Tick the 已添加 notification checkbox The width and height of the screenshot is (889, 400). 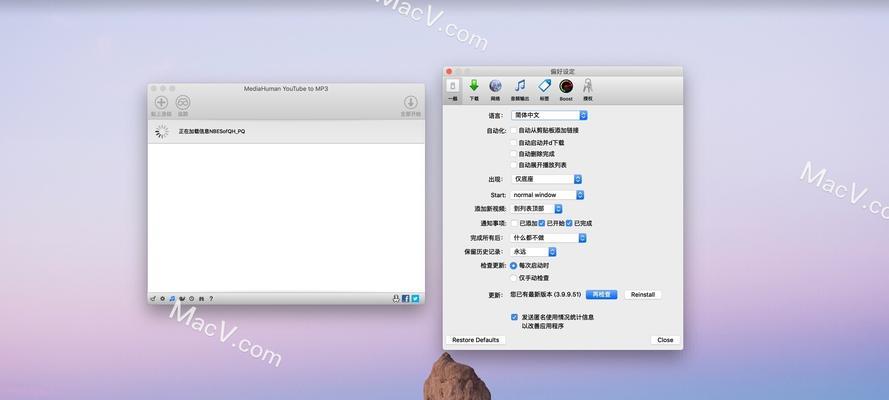click(x=514, y=223)
